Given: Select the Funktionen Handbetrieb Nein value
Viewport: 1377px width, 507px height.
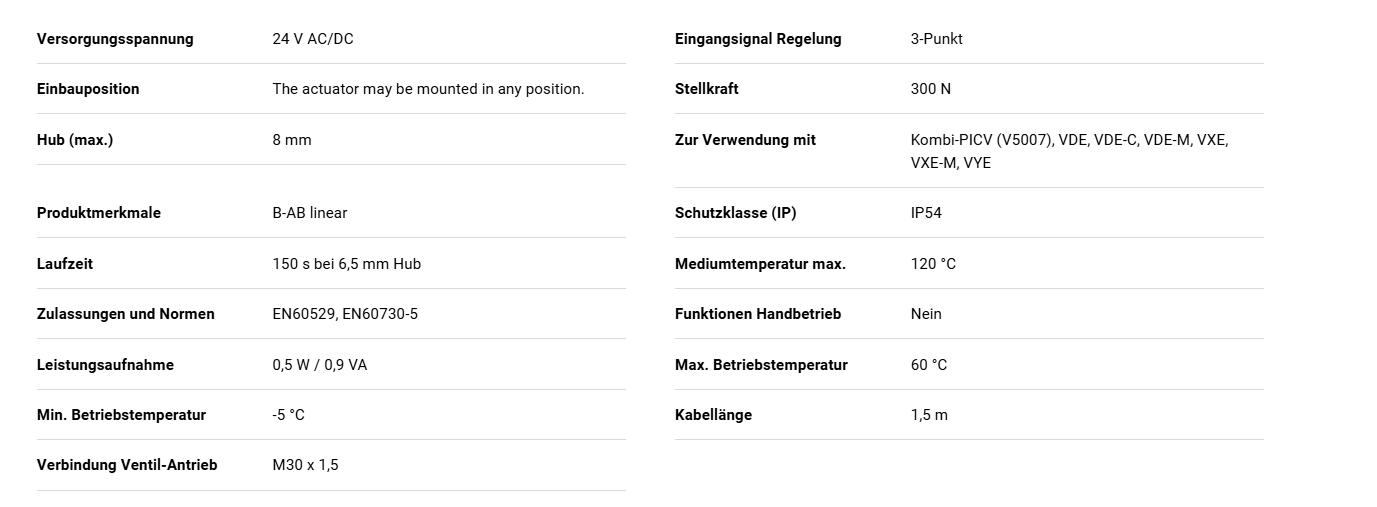Looking at the screenshot, I should pyautogui.click(x=926, y=314).
